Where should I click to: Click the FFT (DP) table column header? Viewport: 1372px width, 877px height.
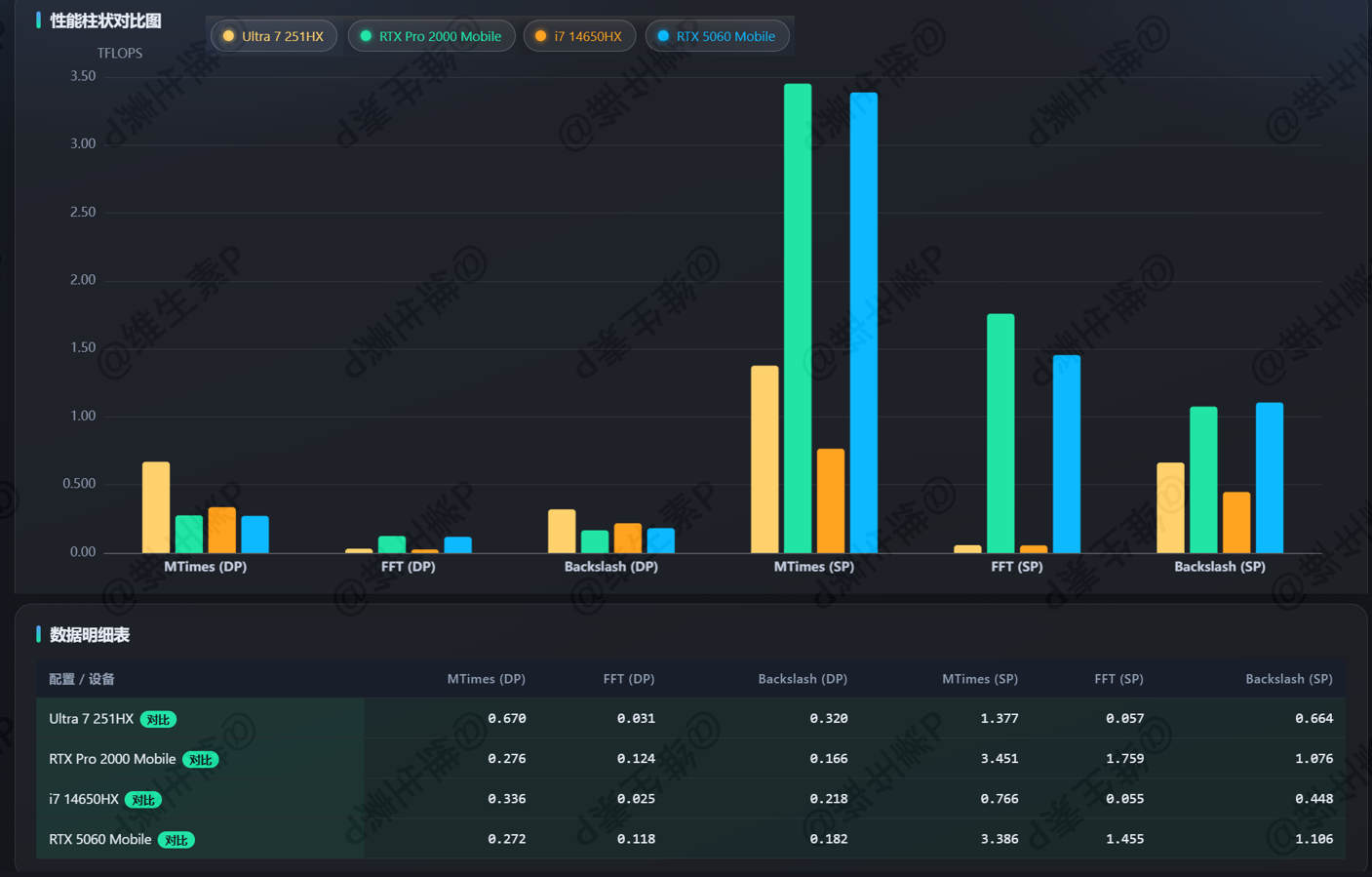tap(629, 679)
